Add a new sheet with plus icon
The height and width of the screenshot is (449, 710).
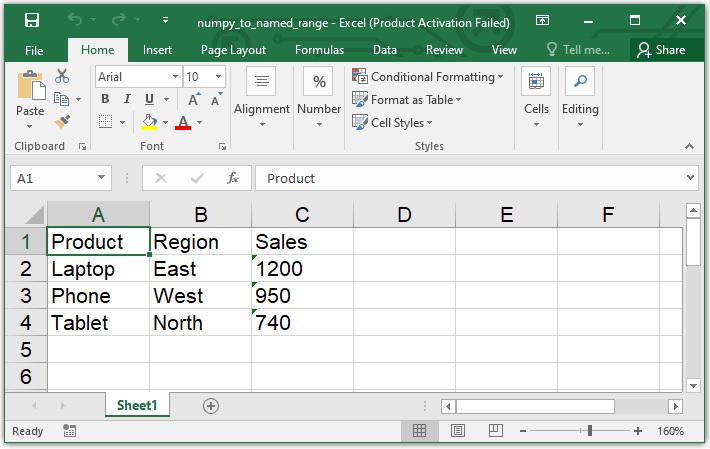[210, 405]
